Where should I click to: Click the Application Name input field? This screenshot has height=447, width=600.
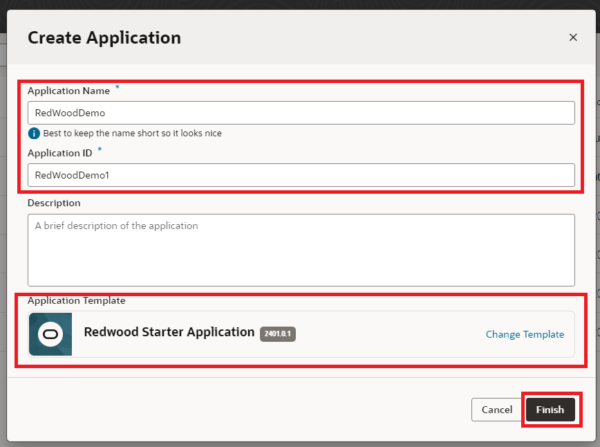(301, 113)
